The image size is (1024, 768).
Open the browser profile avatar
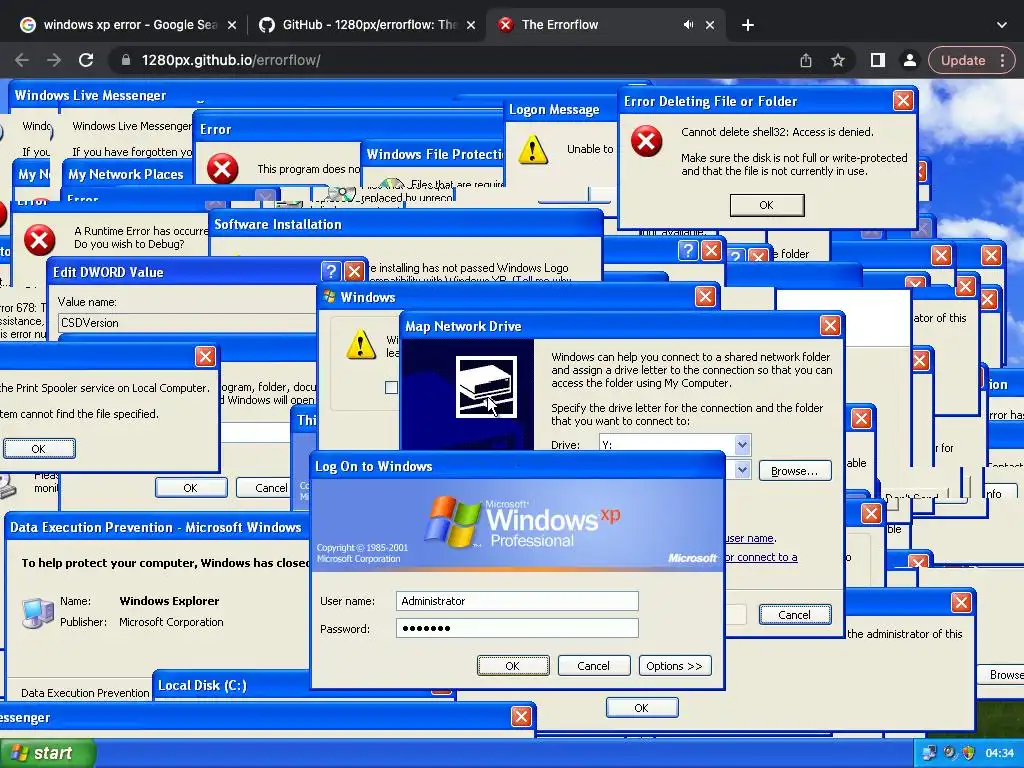(909, 60)
